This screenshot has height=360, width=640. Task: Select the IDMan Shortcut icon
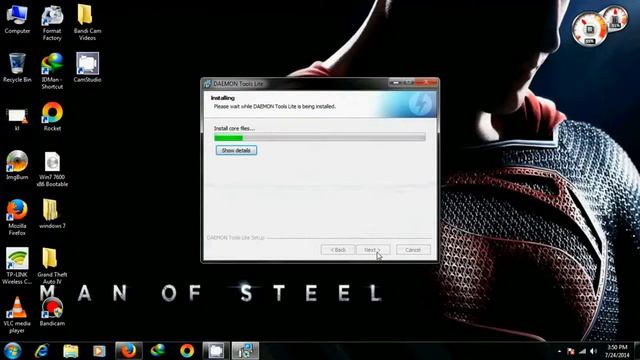52,71
